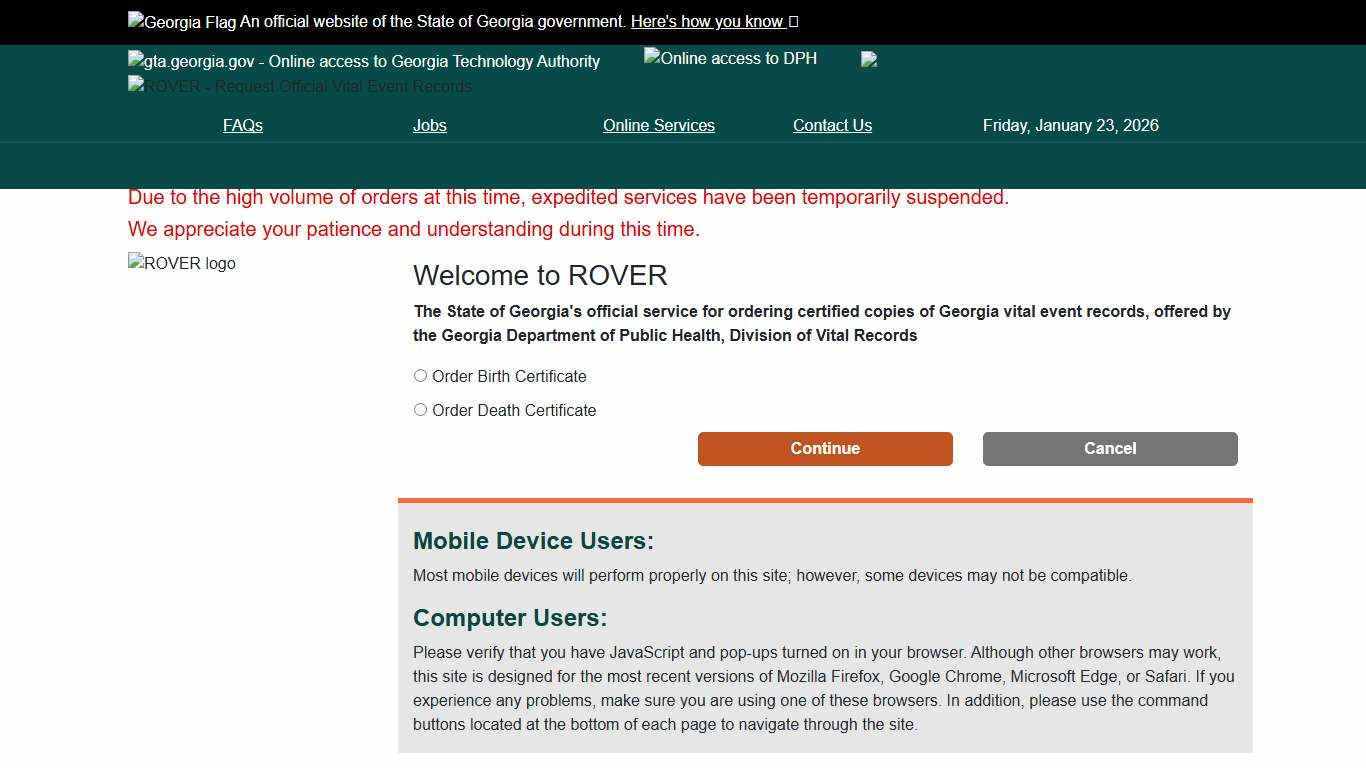The width and height of the screenshot is (1366, 768).
Task: Select Order Birth Certificate
Action: click(420, 375)
